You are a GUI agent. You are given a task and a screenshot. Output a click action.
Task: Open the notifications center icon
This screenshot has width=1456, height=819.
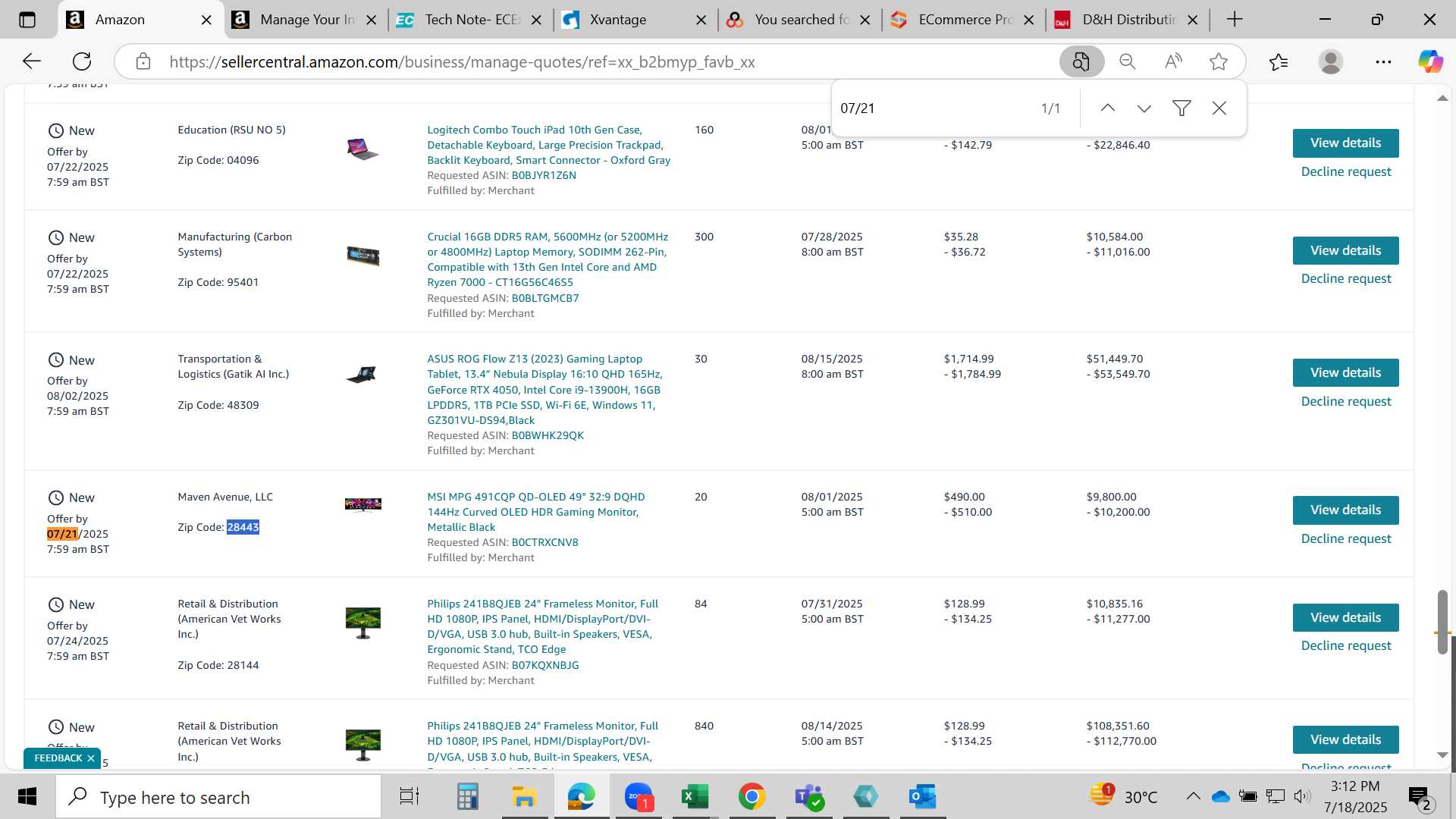click(1420, 797)
